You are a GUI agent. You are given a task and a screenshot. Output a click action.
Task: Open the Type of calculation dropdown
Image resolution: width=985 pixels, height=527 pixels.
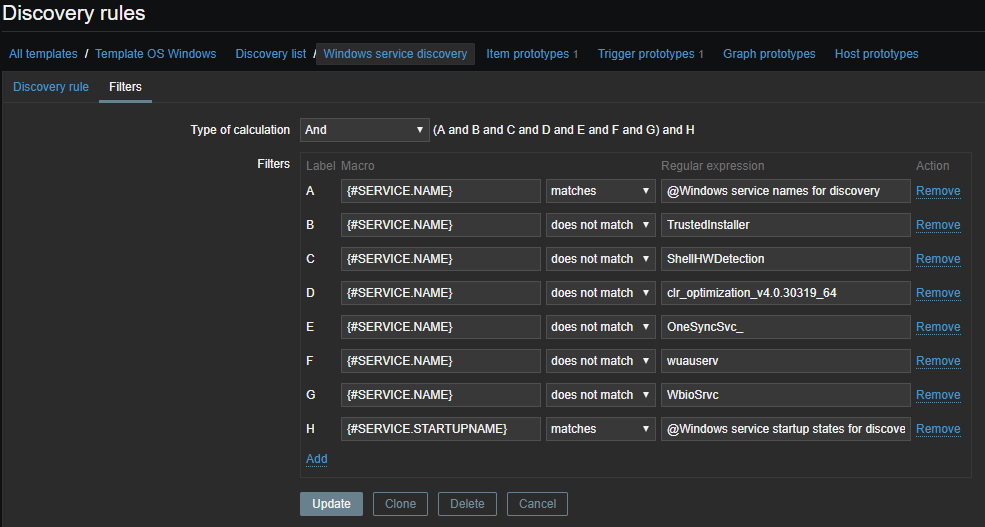coord(365,130)
